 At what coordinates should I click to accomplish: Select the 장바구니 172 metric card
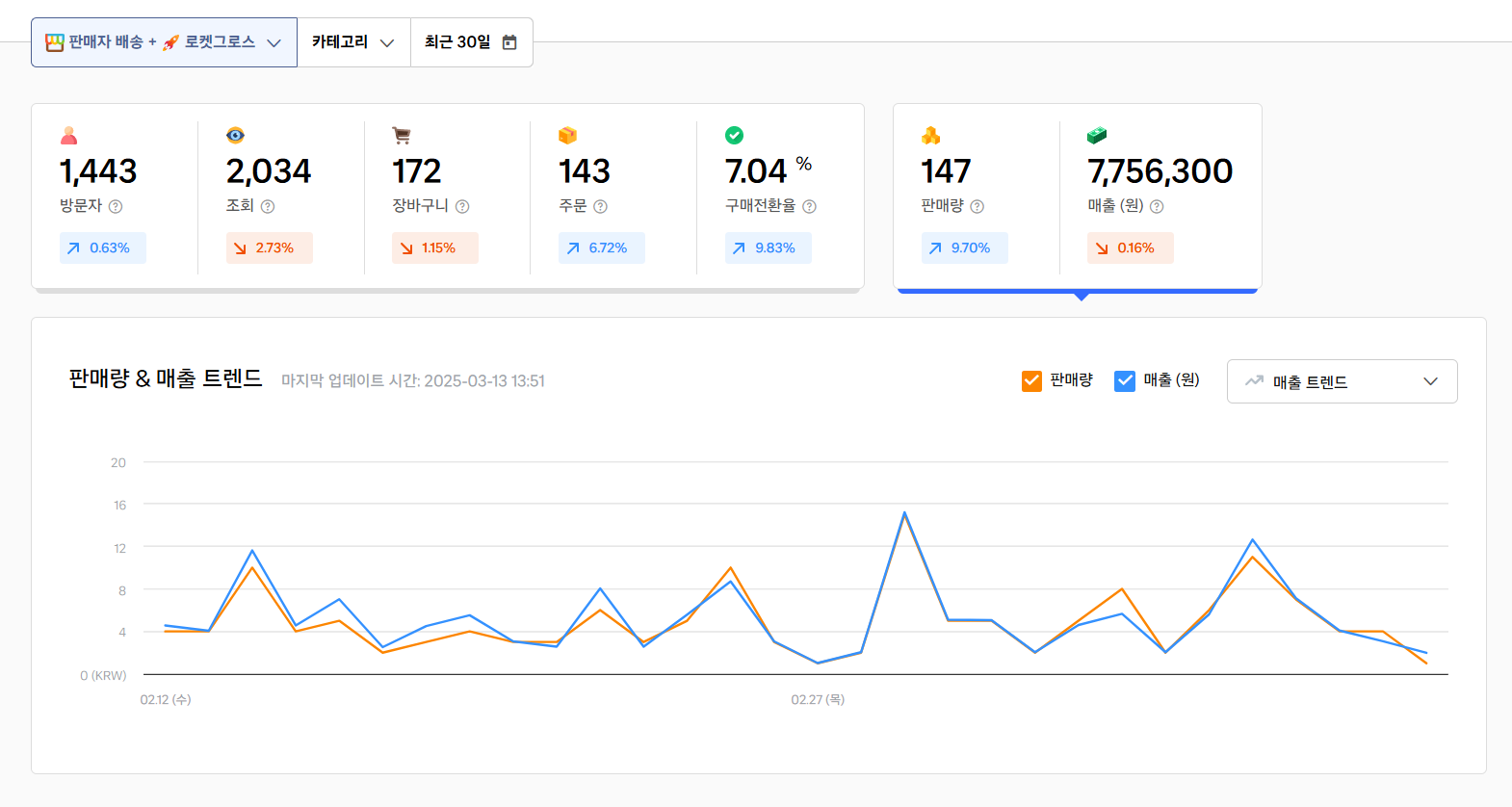coord(447,197)
